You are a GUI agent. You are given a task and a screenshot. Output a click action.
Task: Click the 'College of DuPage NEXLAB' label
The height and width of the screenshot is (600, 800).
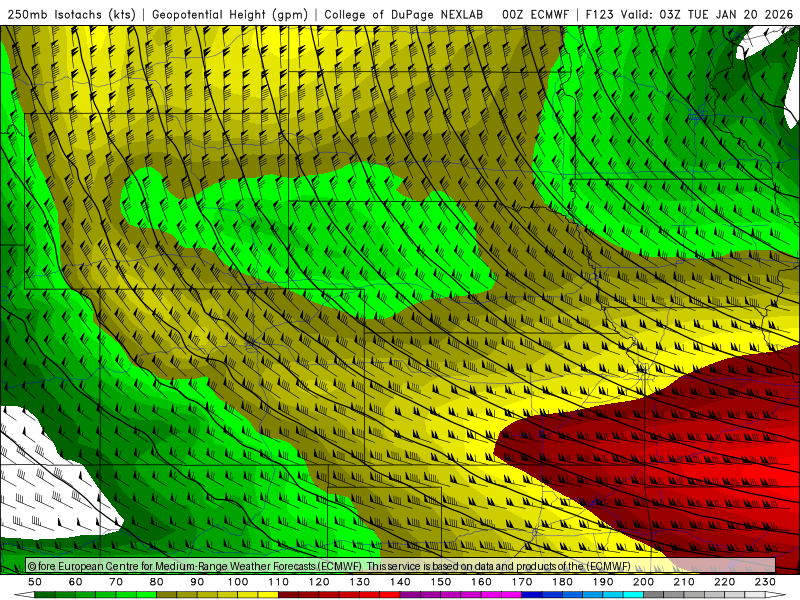pos(404,15)
